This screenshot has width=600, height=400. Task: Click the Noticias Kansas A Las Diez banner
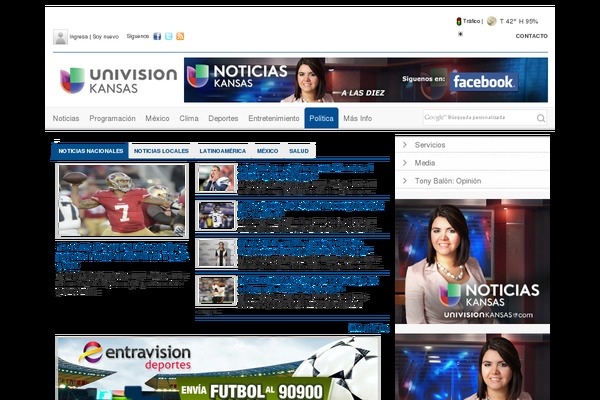pos(366,80)
